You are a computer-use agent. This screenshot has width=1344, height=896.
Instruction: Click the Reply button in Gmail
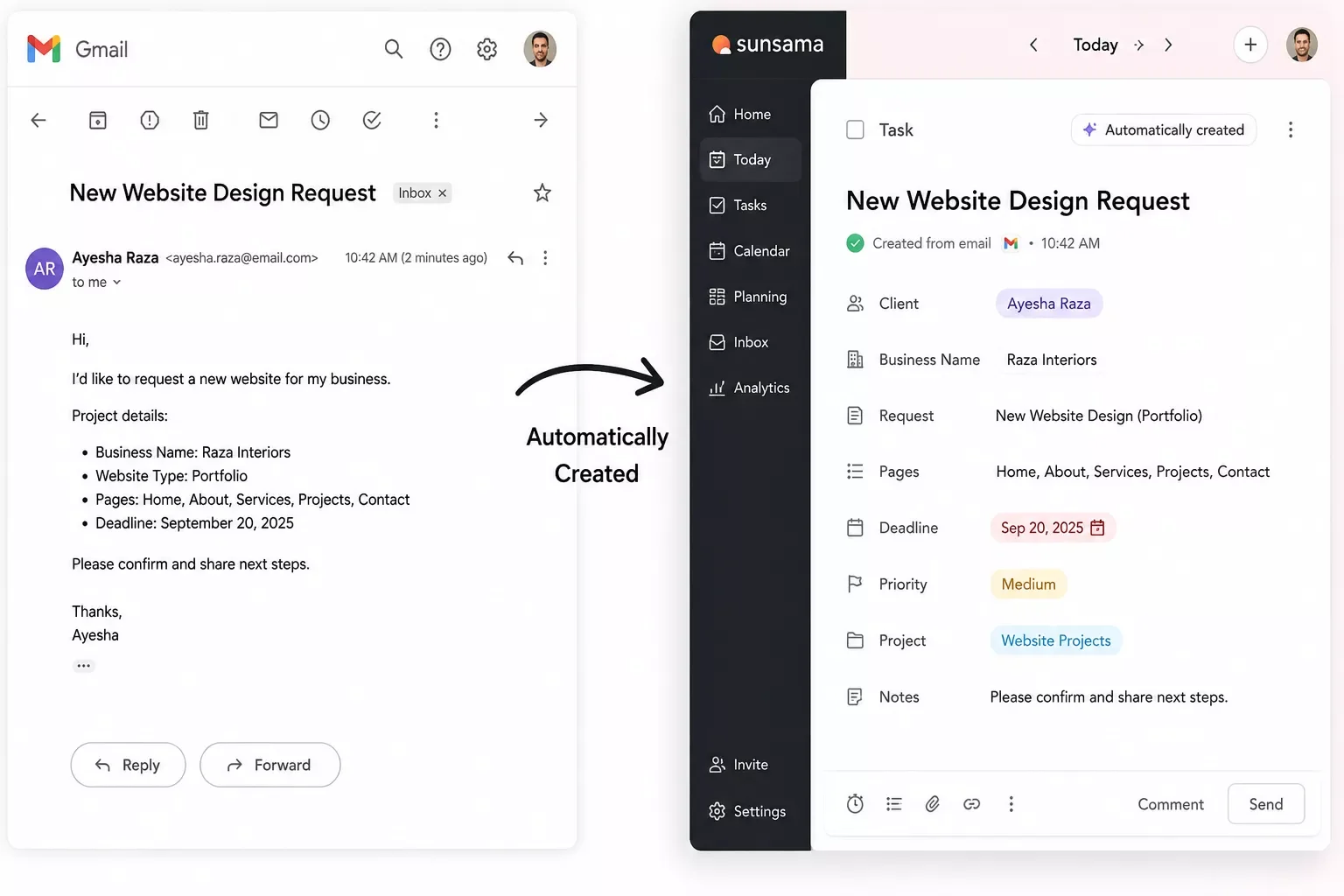click(x=129, y=765)
